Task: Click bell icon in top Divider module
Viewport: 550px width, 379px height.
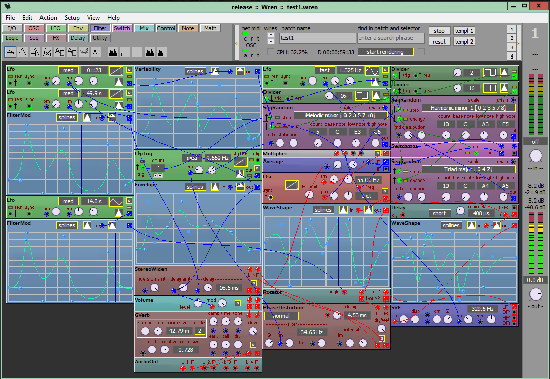Action: [504, 73]
